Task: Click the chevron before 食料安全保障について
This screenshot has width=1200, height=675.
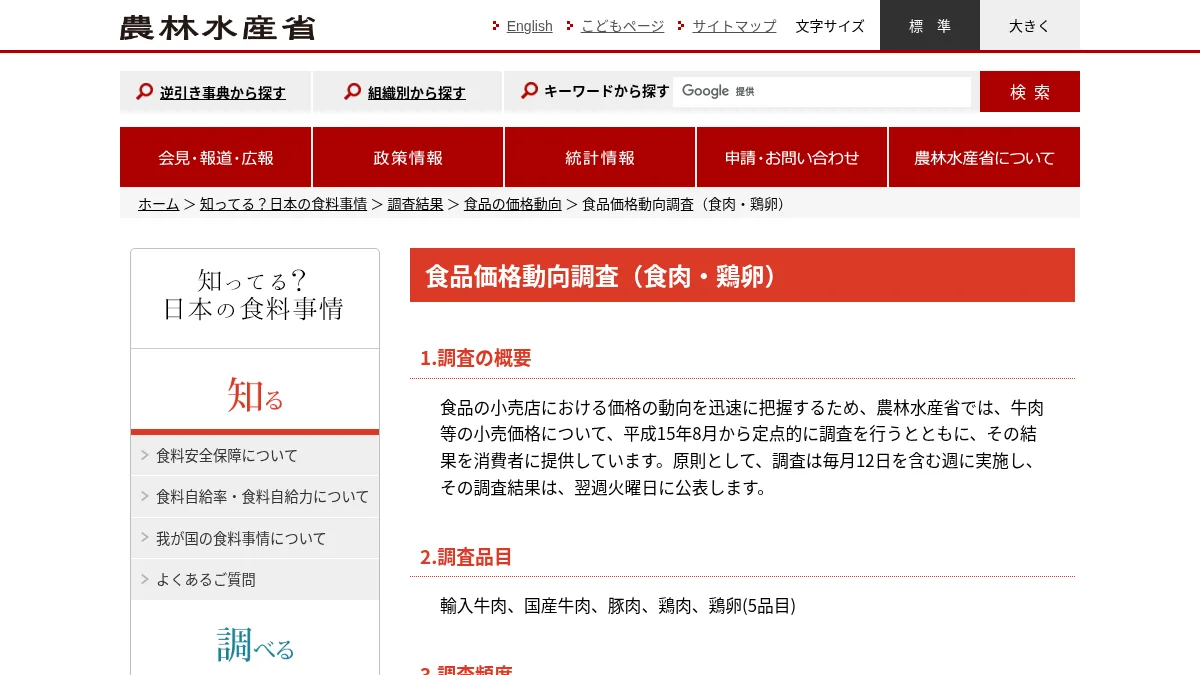Action: tap(145, 455)
